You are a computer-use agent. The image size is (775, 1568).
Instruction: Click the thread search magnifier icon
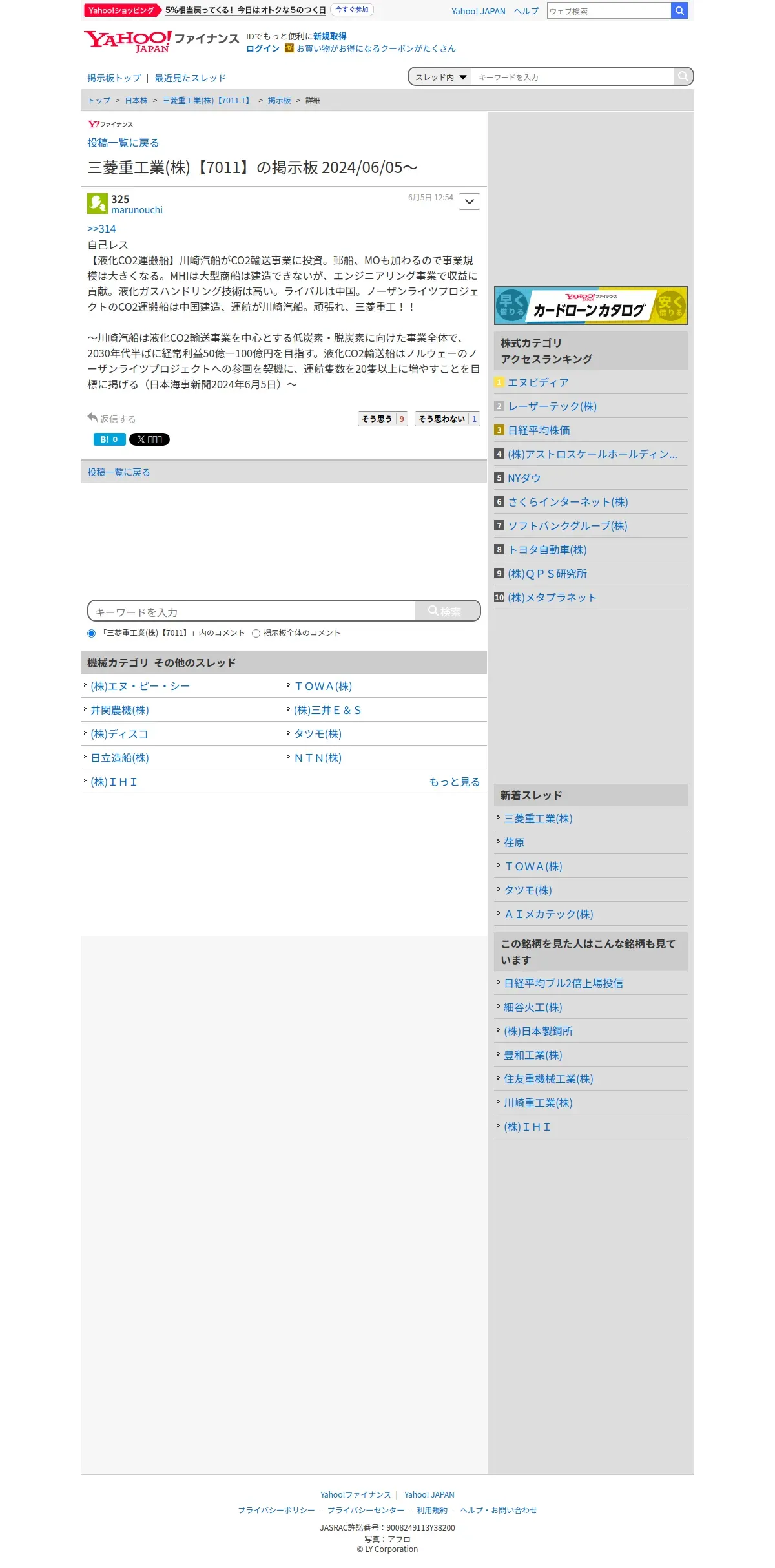pyautogui.click(x=683, y=76)
